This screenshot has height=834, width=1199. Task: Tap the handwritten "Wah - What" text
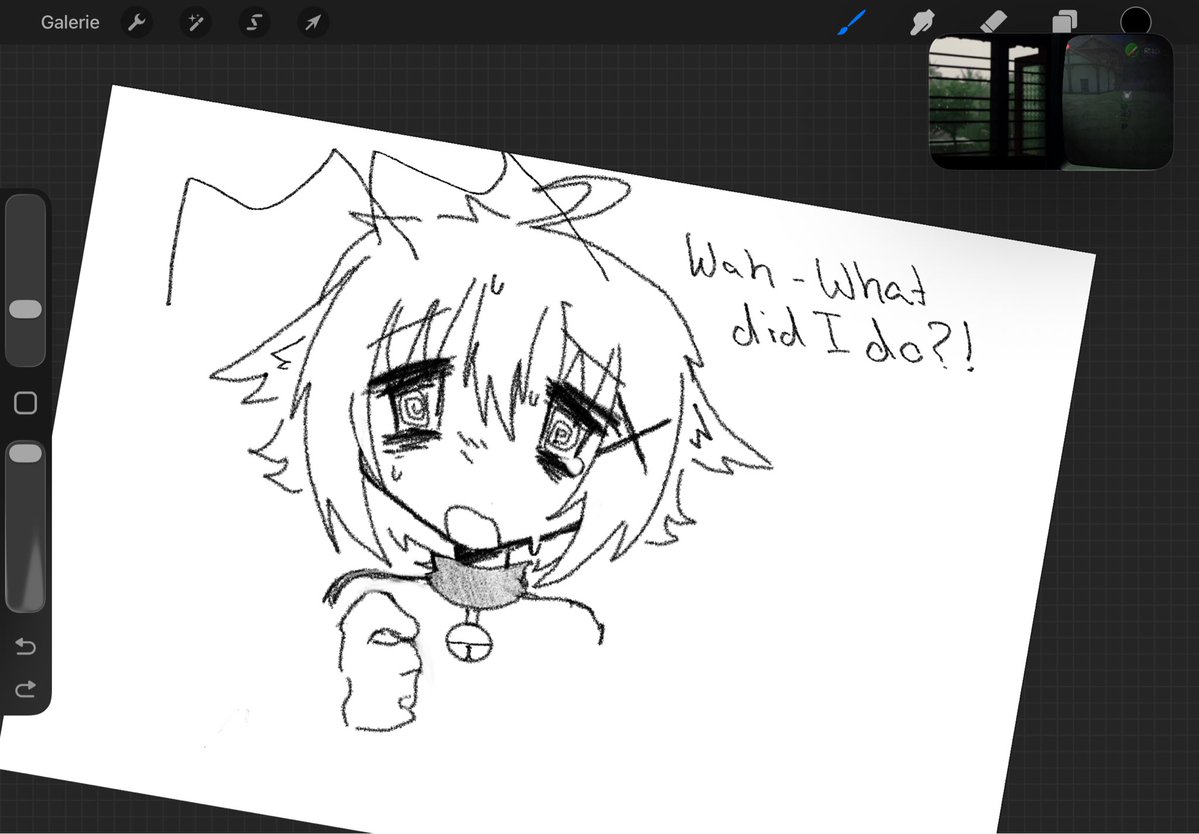tap(809, 270)
